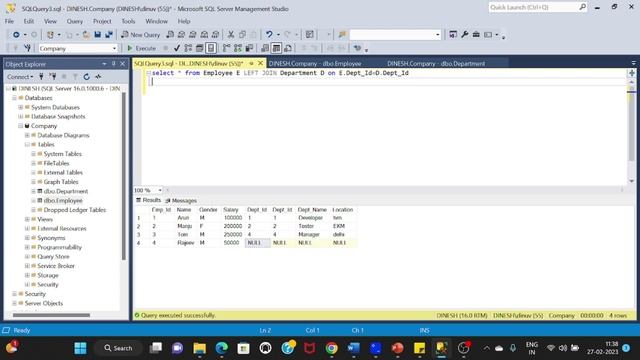The width and height of the screenshot is (640, 360).
Task: Click the wrench Properties icon in toolbar
Action: pyautogui.click(x=464, y=35)
